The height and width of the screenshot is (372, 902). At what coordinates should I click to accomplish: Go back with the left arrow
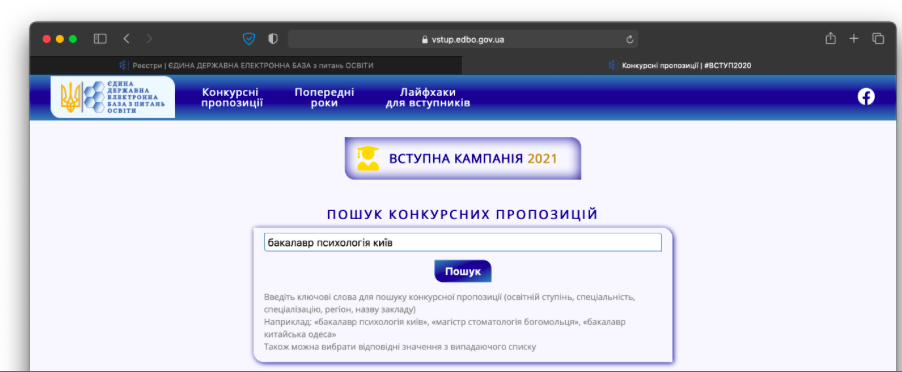(127, 39)
